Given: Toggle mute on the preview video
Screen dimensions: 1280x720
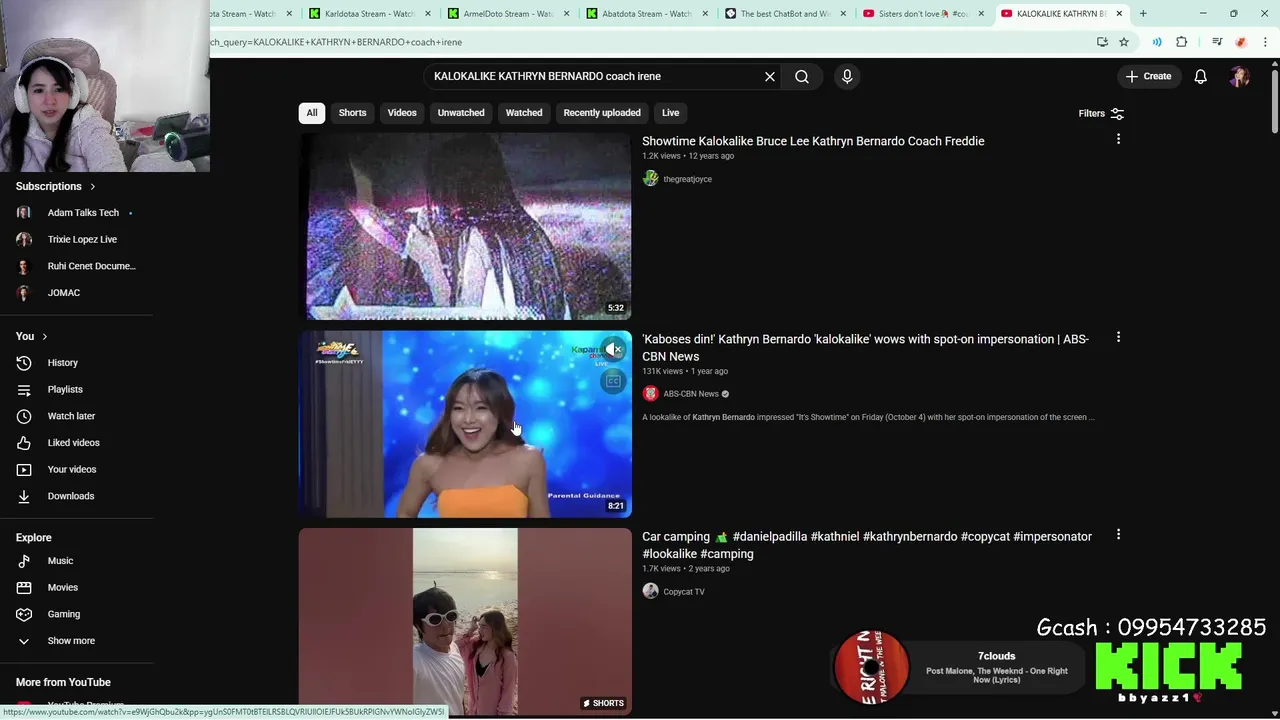Looking at the screenshot, I should tap(613, 349).
